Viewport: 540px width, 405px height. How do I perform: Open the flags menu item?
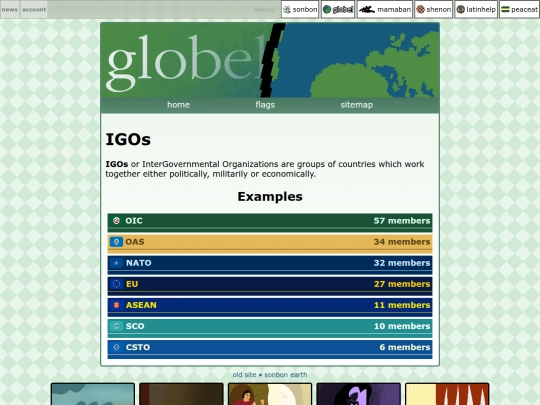[x=265, y=105]
